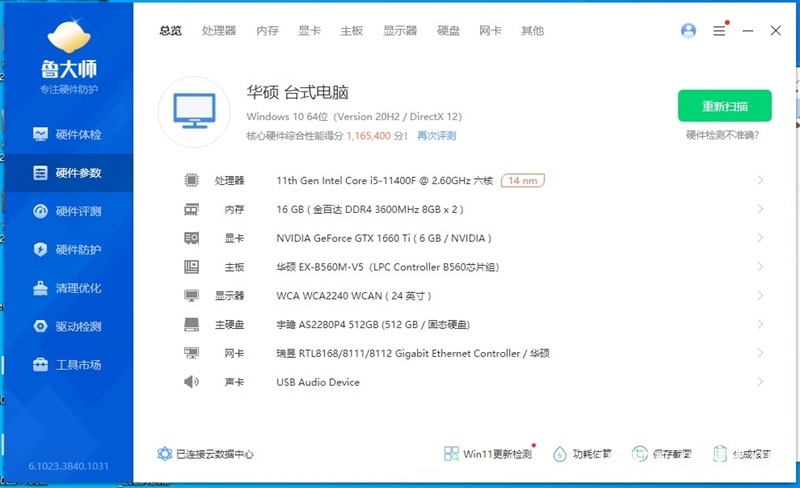Switch to the 硬盘 tab
The width and height of the screenshot is (800, 488).
(448, 31)
